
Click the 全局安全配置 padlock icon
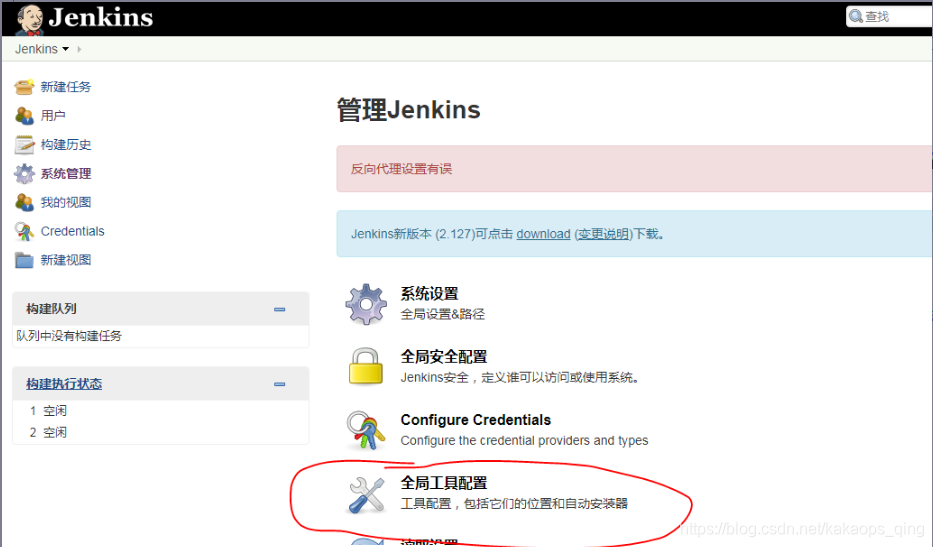pyautogui.click(x=365, y=366)
